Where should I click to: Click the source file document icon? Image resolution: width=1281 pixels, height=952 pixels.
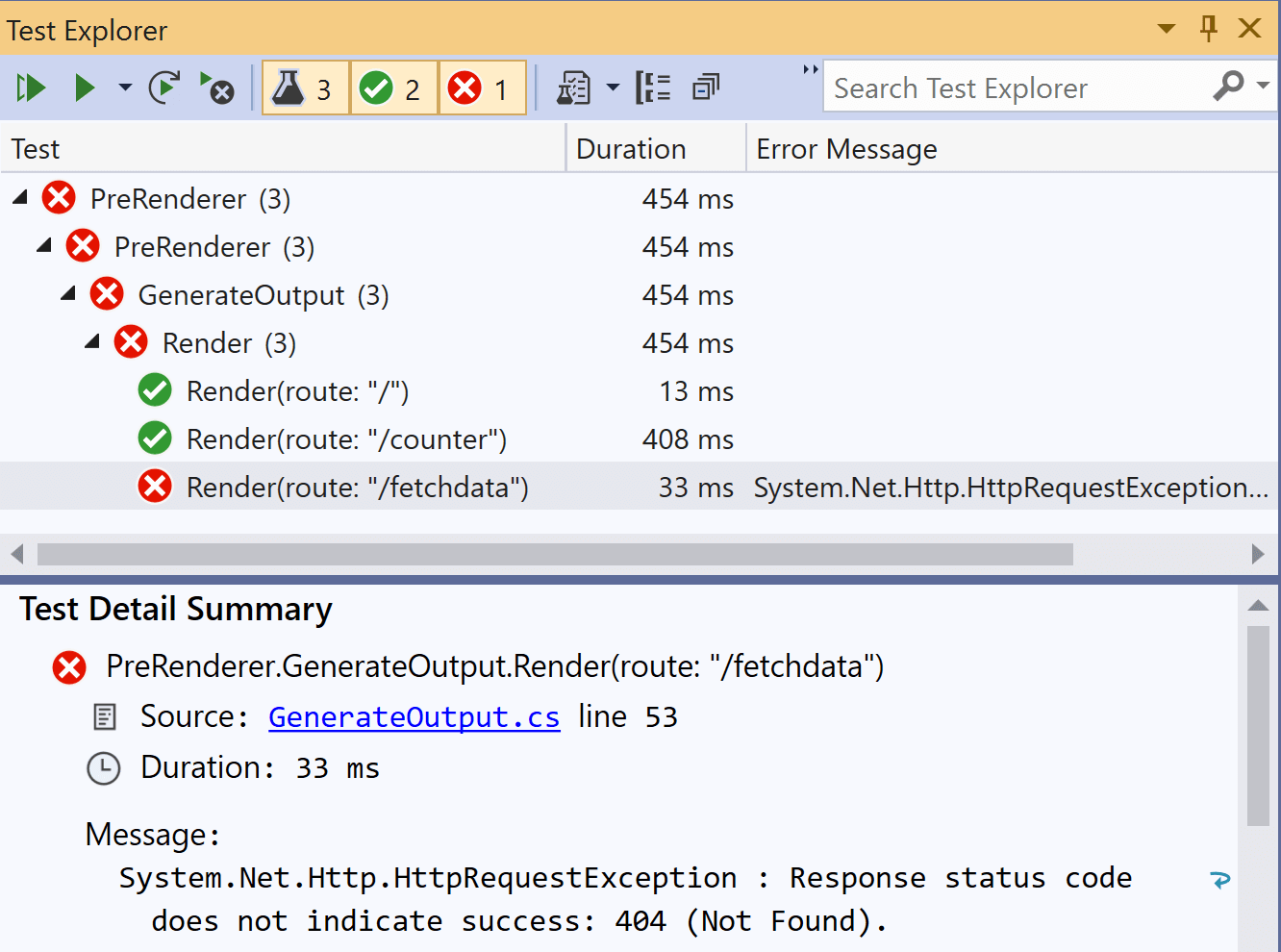point(105,717)
